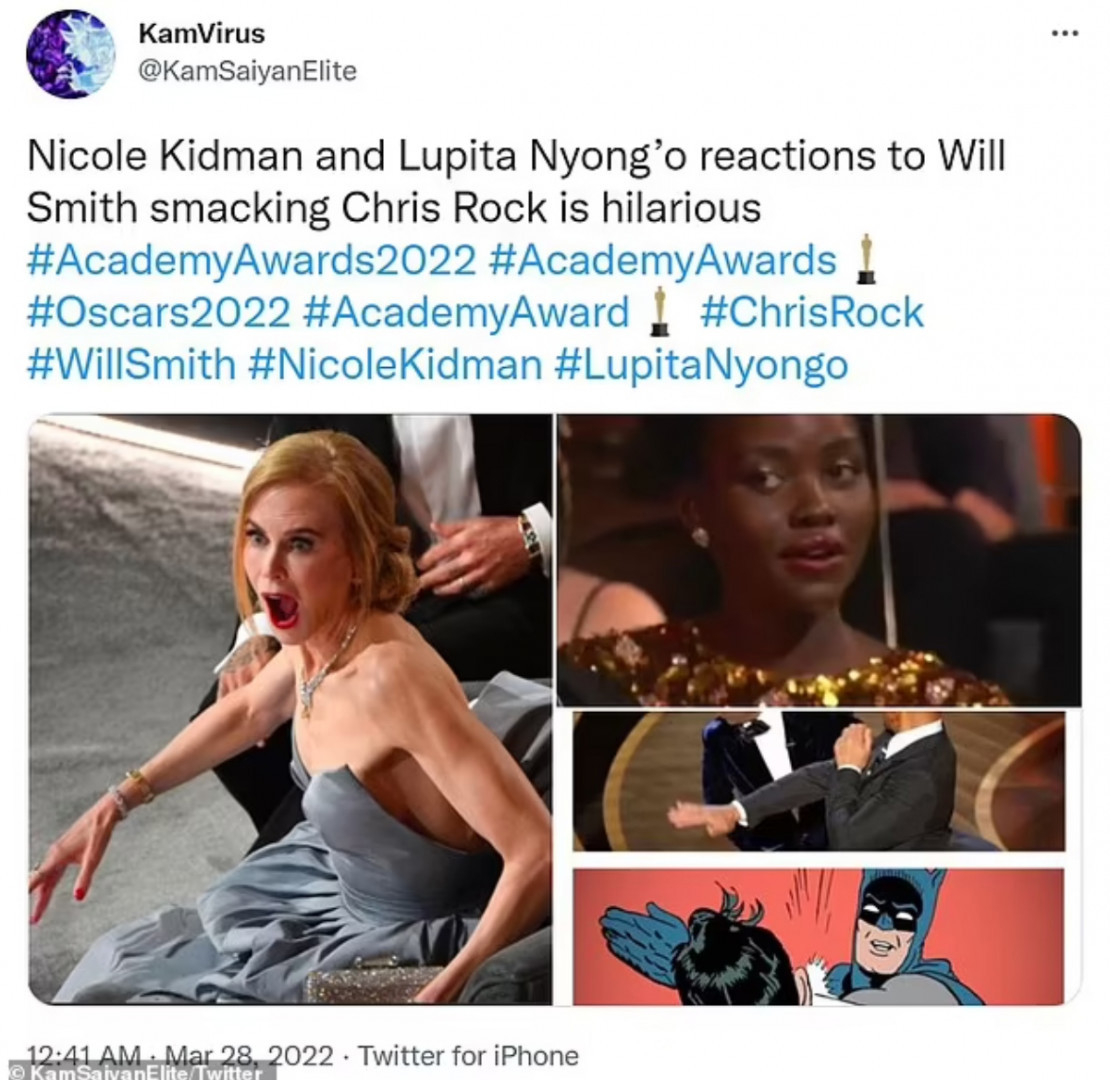This screenshot has width=1110, height=1080.
Task: Click the 12:41 AM Mar 28, 2022 timestamp
Action: coord(180,1056)
